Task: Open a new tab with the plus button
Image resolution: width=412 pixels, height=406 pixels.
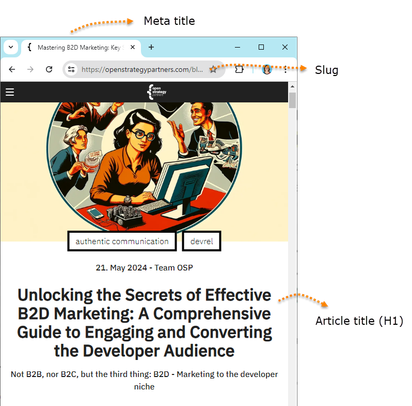Action: (151, 47)
